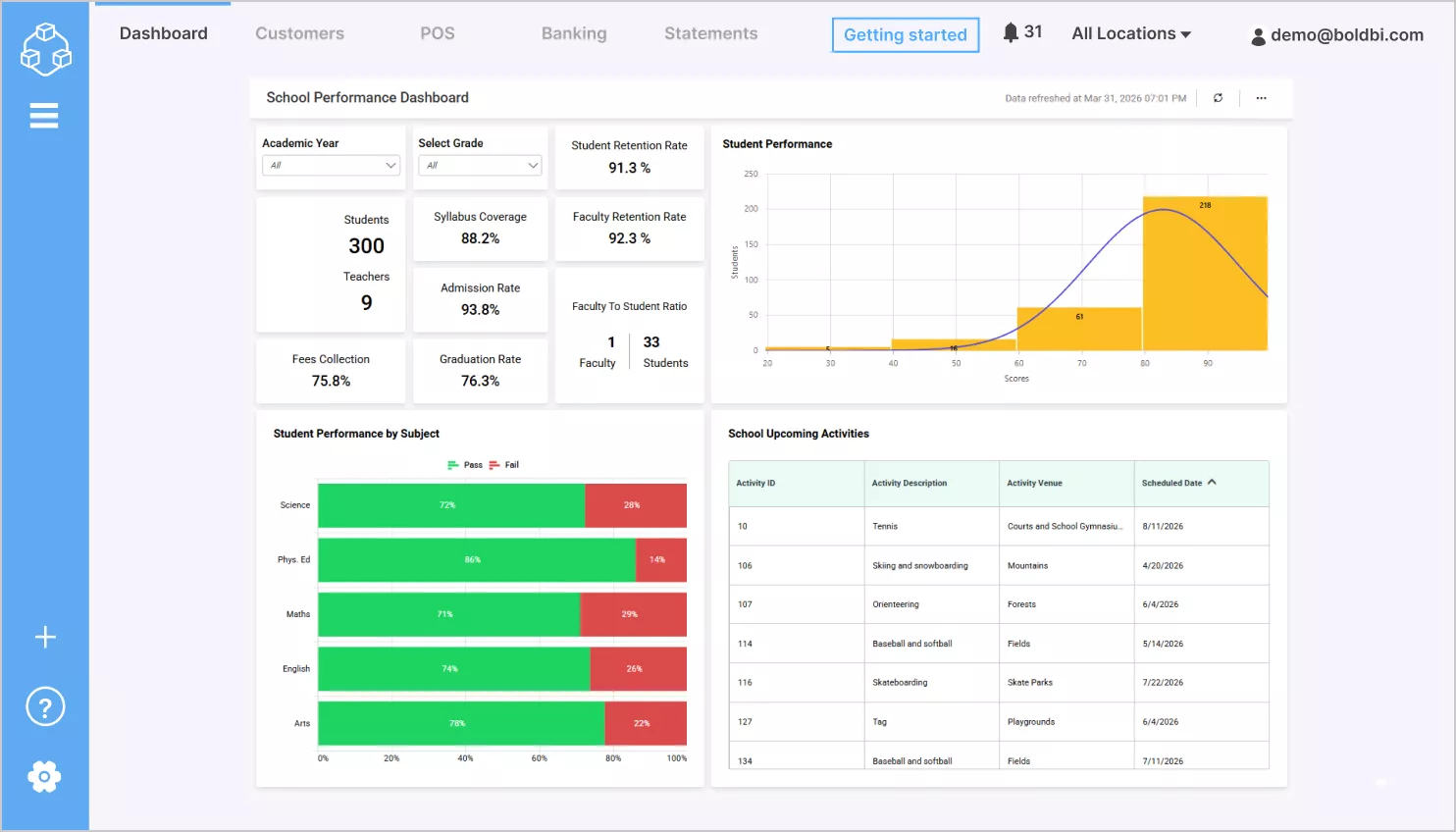Click the user profile person icon

pyautogui.click(x=1258, y=35)
